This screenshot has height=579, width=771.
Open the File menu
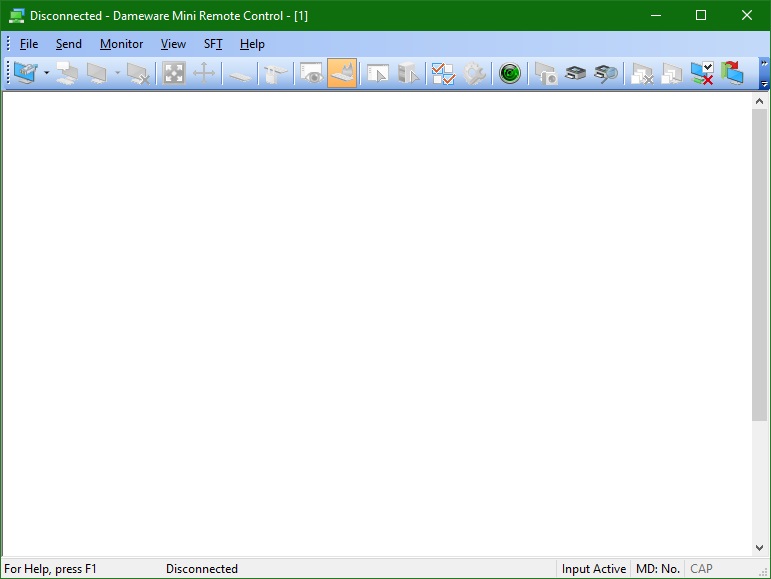(x=29, y=44)
